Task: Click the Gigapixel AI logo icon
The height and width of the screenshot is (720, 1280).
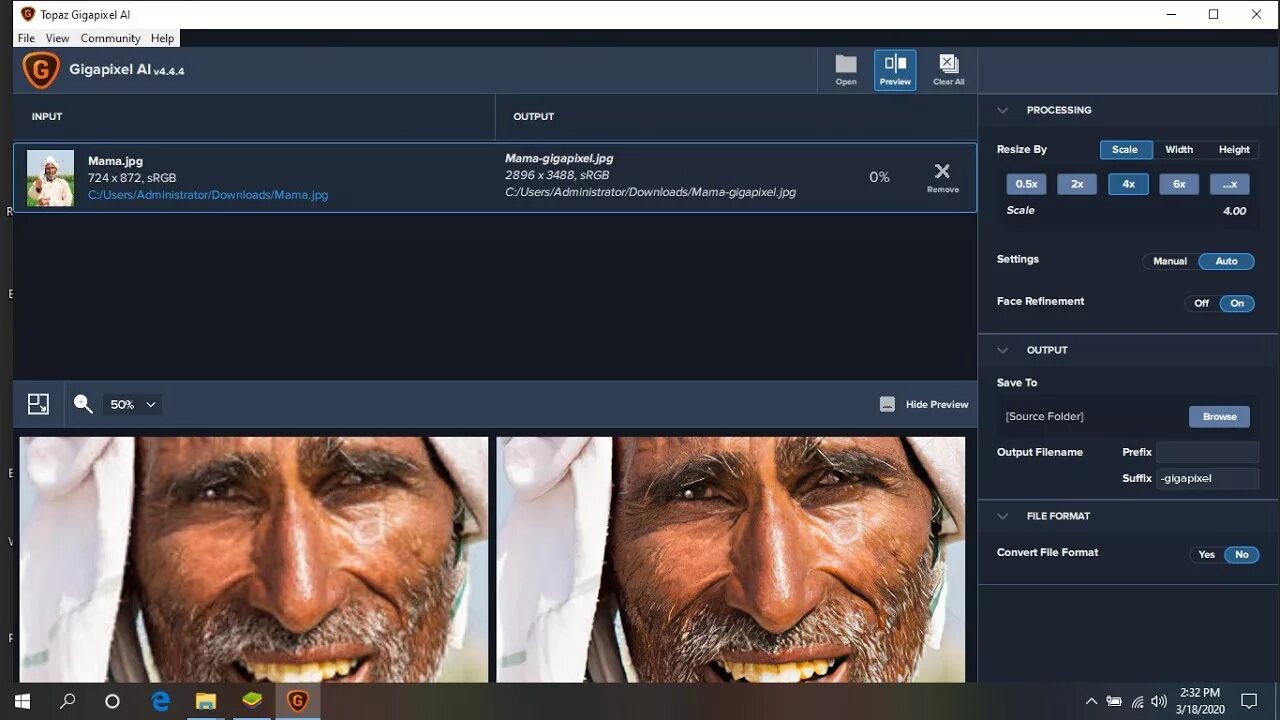Action: (41, 70)
